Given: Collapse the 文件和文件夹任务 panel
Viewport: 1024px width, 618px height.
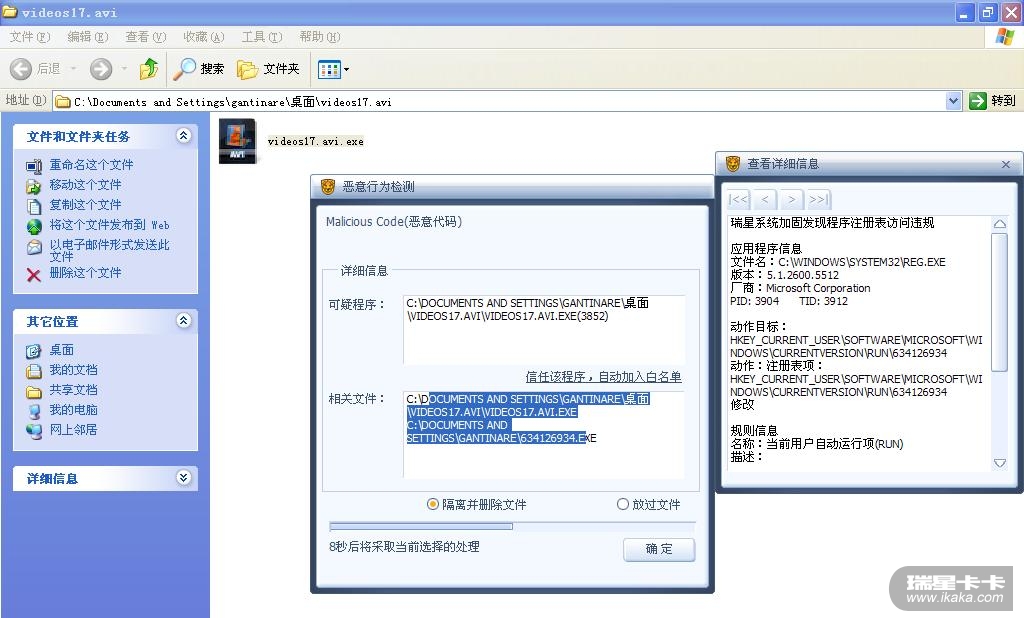Looking at the screenshot, I should coord(184,135).
